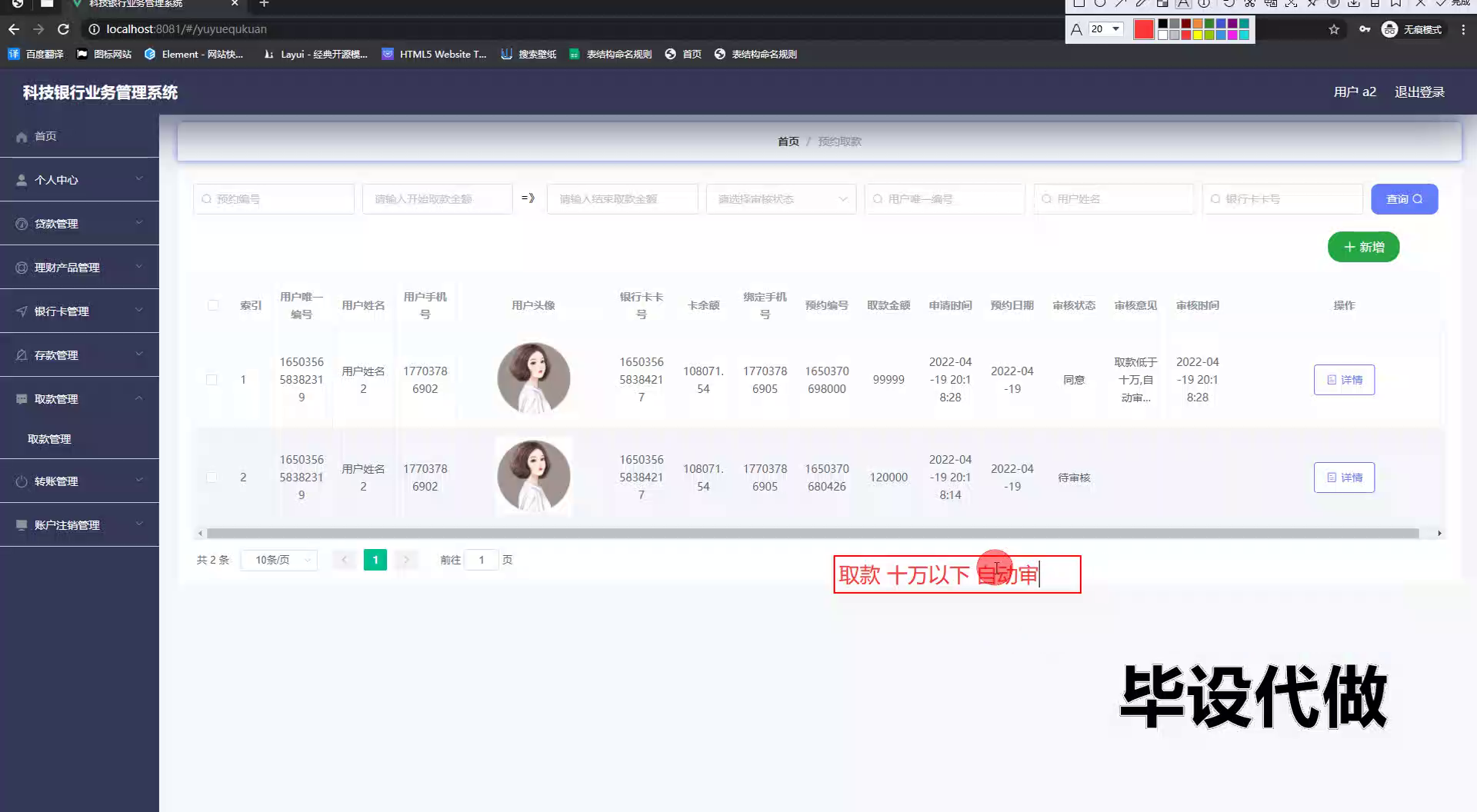Click the 转账管理 power icon in sidebar
This screenshot has height=812, width=1477.
tap(22, 481)
